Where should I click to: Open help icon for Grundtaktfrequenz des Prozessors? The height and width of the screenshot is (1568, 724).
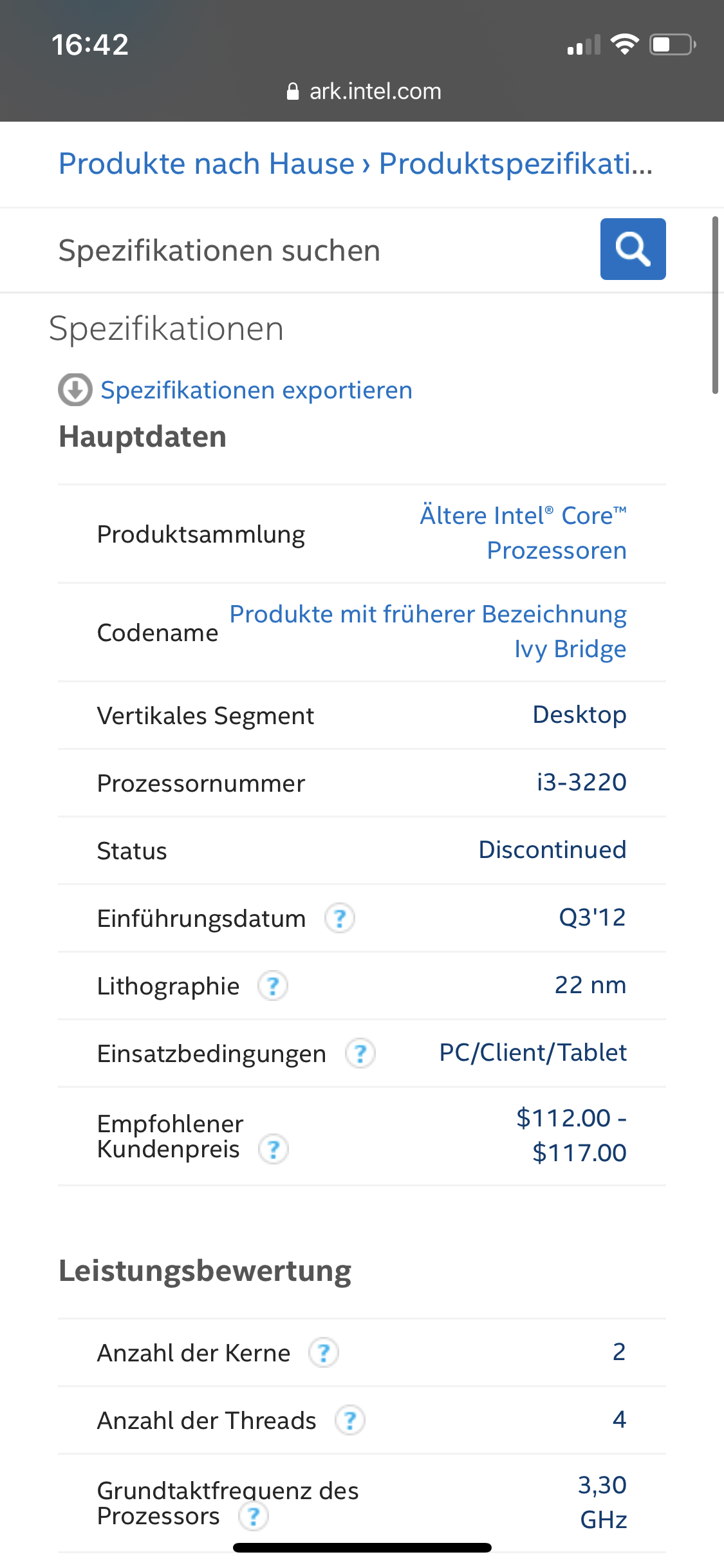(x=254, y=1517)
